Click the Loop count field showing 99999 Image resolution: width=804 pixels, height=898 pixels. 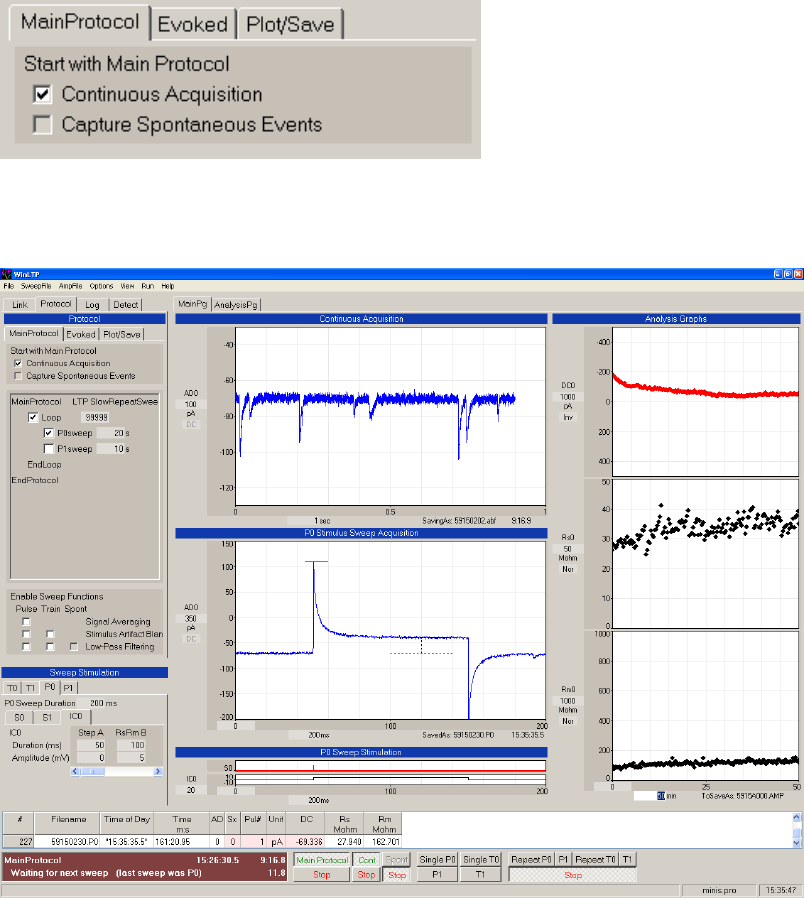pyautogui.click(x=95, y=417)
